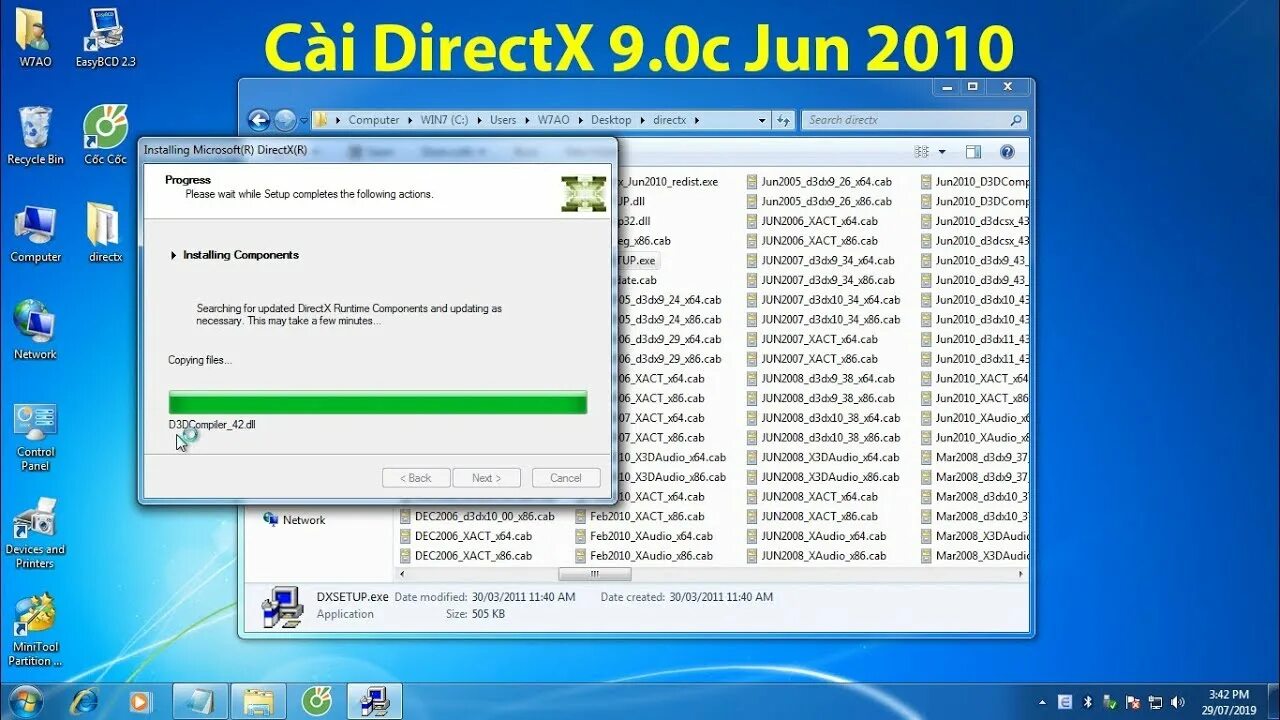
Task: Open Explorer Help with the question mark icon
Action: click(x=1007, y=152)
